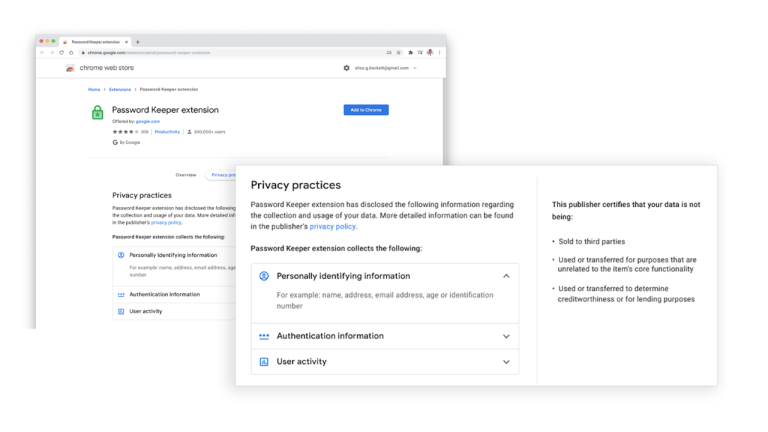Image resolution: width=768 pixels, height=432 pixels.
Task: Click the 300,000+ users text
Action: pos(210,132)
